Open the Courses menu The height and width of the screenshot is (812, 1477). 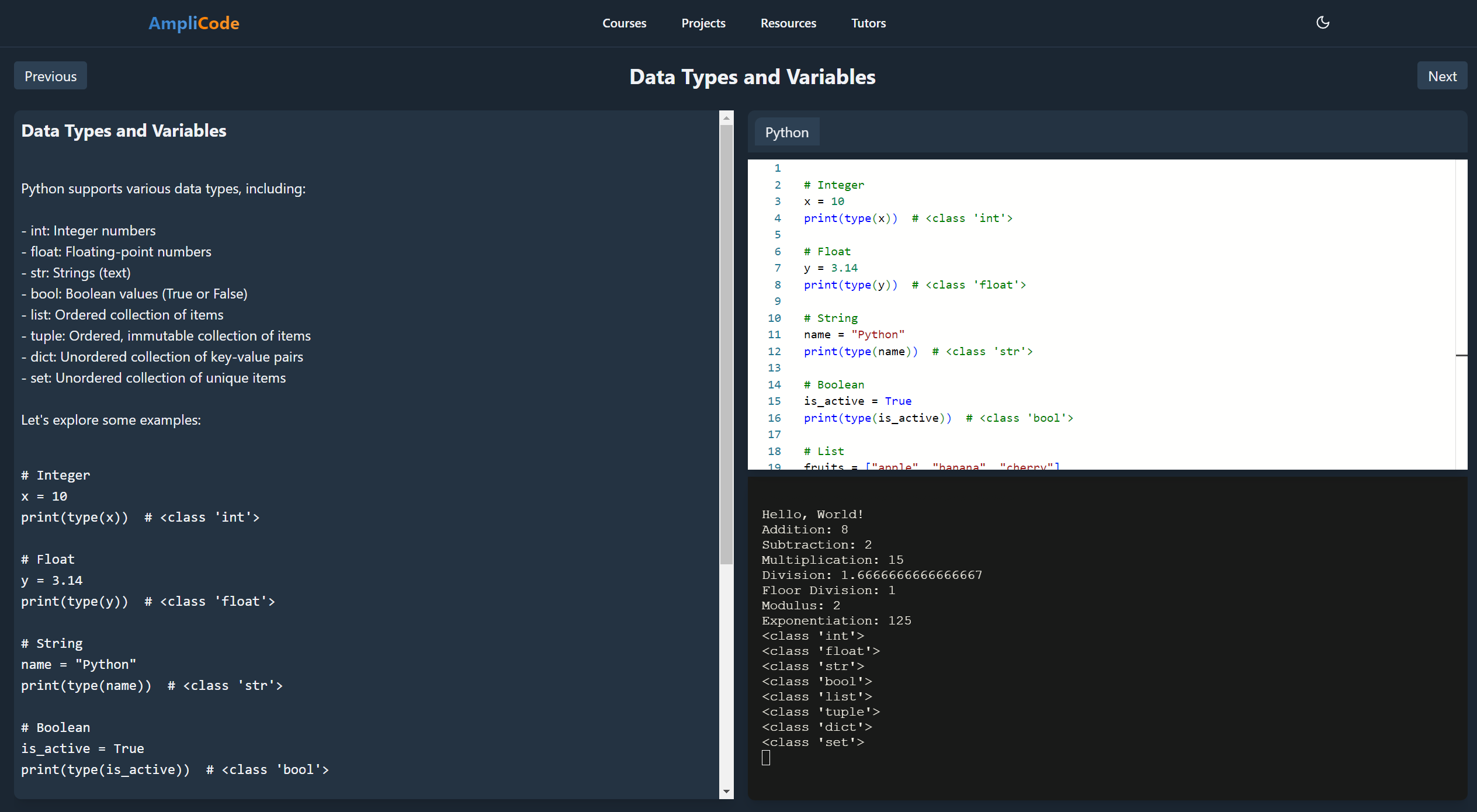click(625, 23)
